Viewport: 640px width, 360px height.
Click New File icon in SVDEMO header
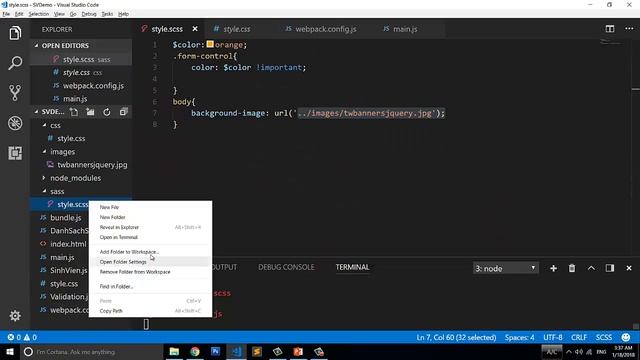point(74,112)
